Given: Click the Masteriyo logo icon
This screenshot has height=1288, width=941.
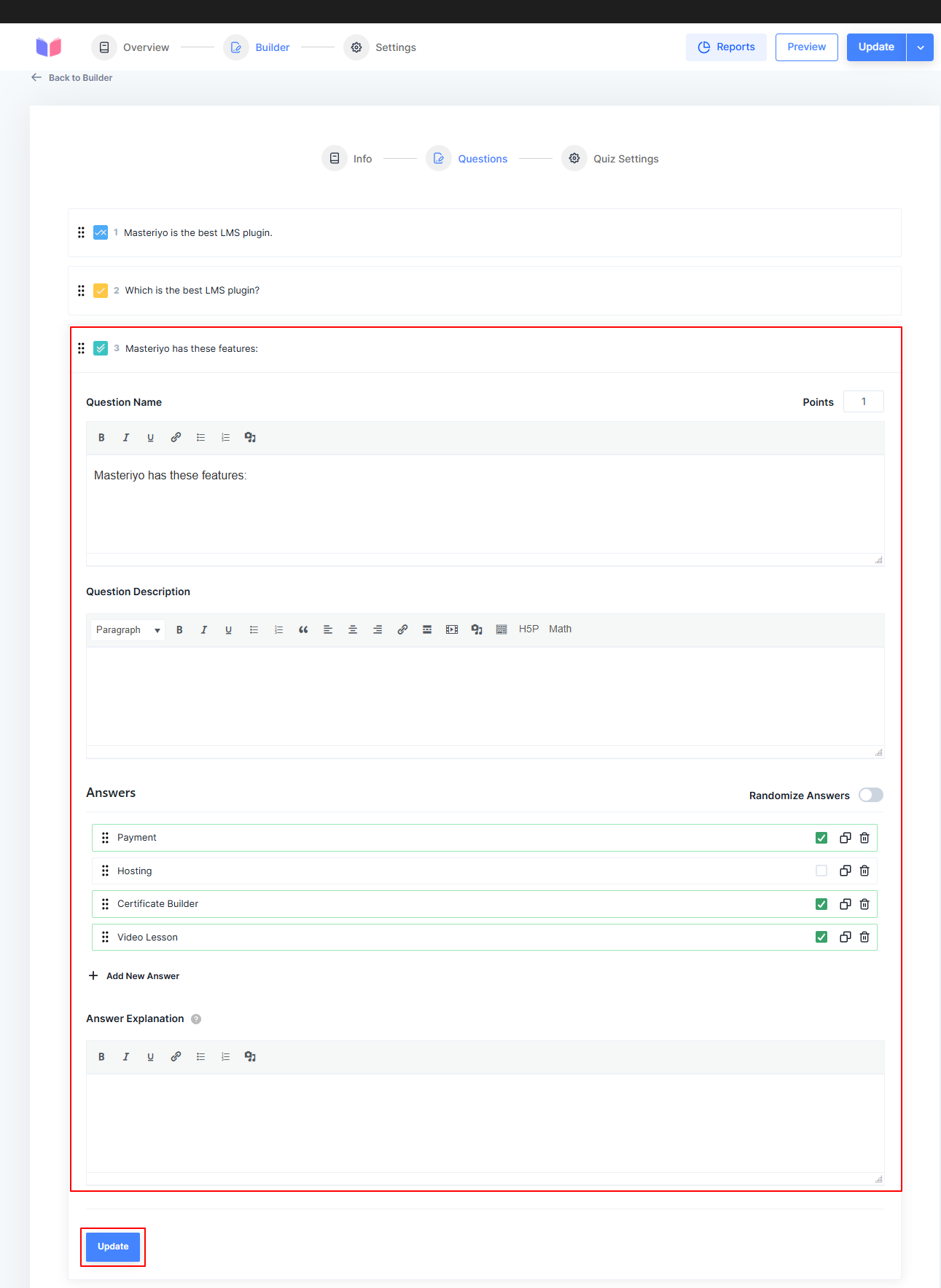Looking at the screenshot, I should [x=49, y=47].
